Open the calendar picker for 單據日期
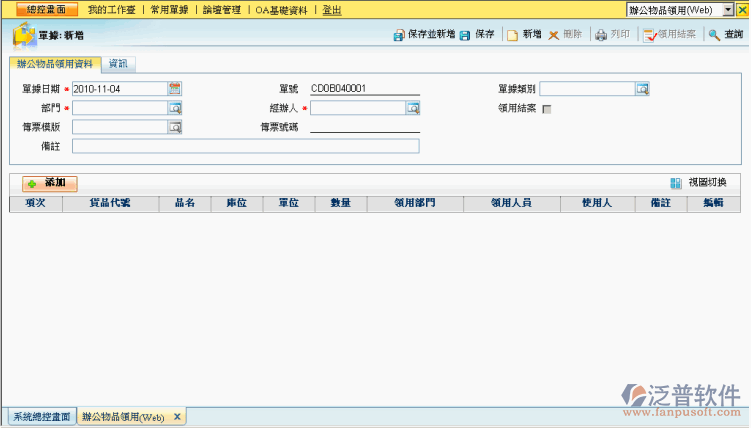 pos(175,88)
